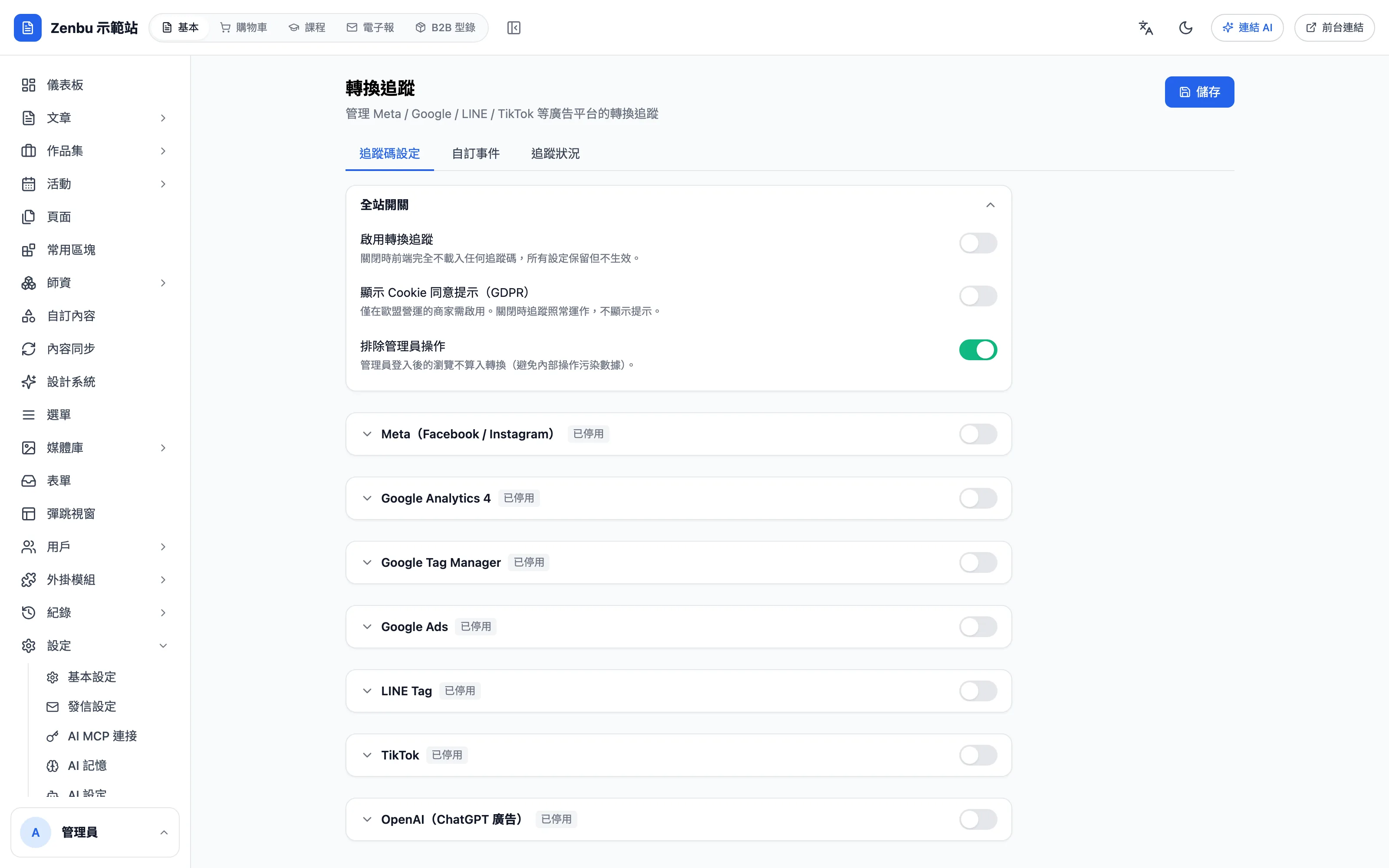Switch to the 自訂事件 tab
This screenshot has height=868, width=1389.
pos(475,153)
